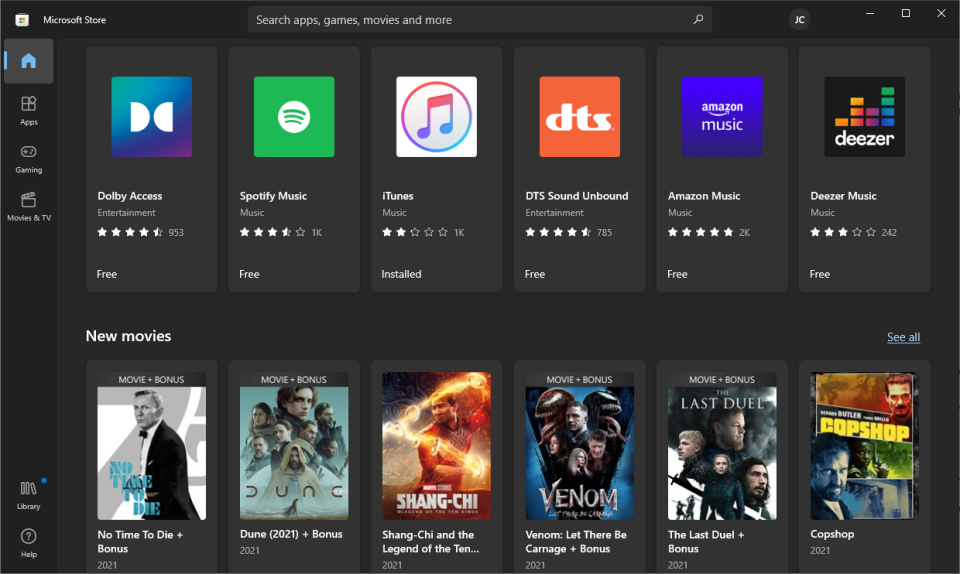The width and height of the screenshot is (960, 574).
Task: Click the Spotify Music app icon
Action: (294, 116)
